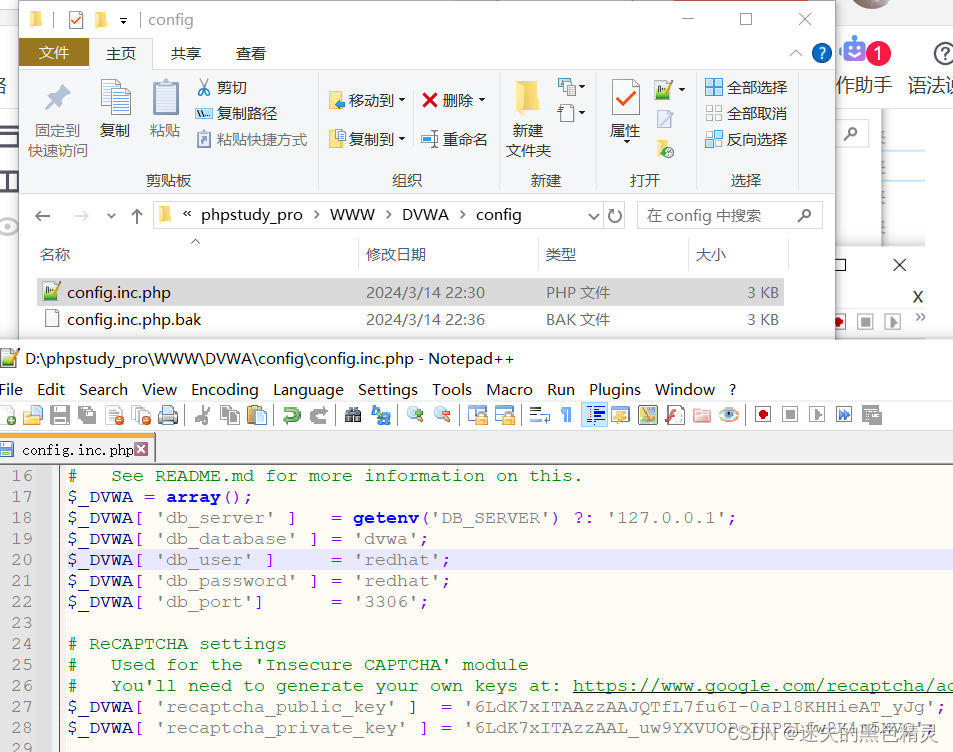Viewport: 953px width, 752px height.
Task: Switch to the 查看 ribbon tab
Action: tap(251, 54)
